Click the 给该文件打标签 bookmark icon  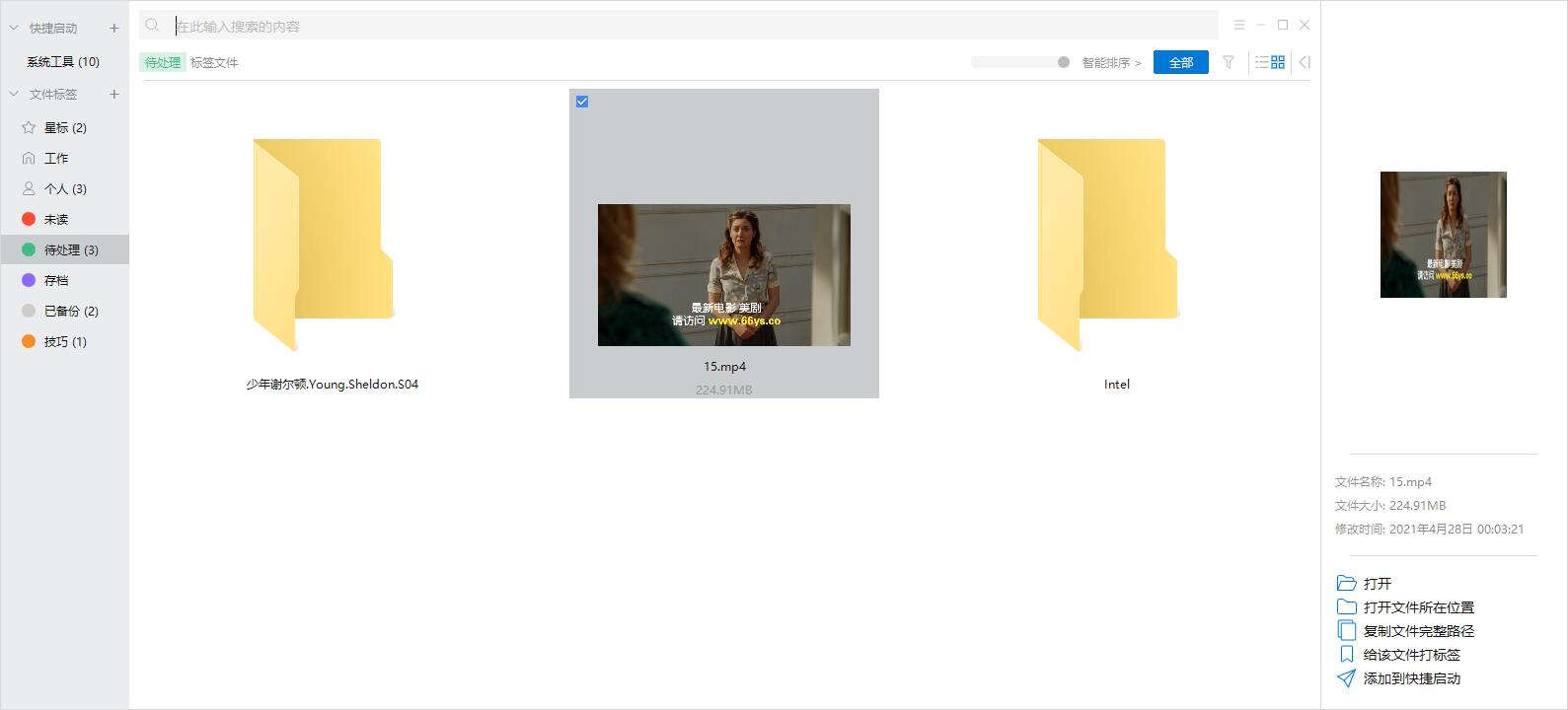1346,655
